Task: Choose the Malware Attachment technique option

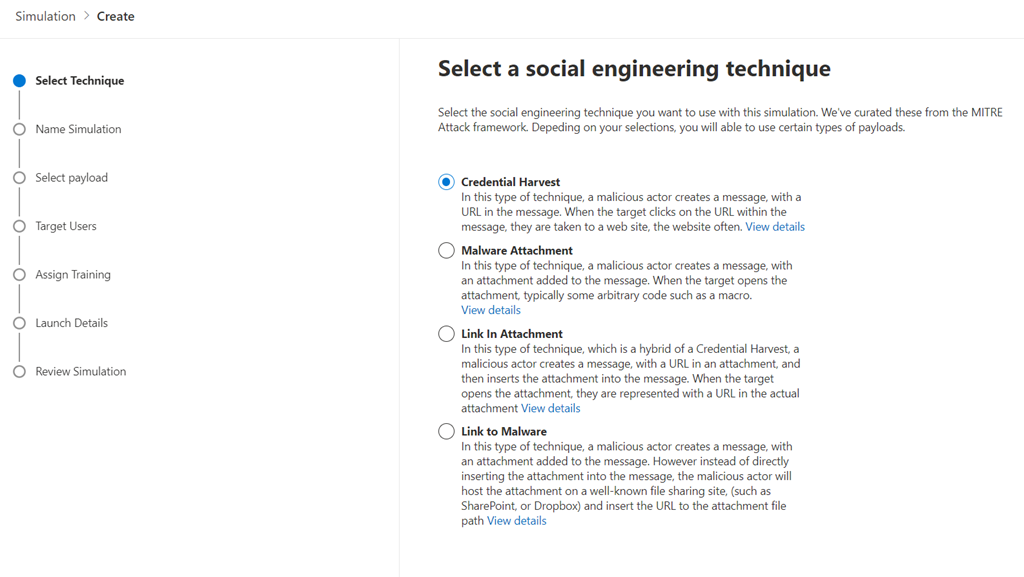Action: (x=446, y=251)
